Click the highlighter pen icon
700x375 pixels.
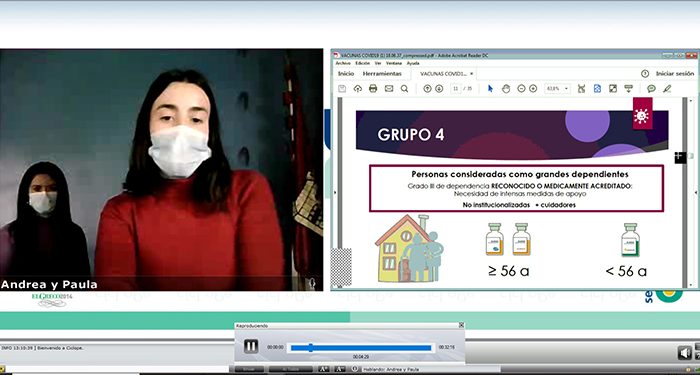click(667, 88)
